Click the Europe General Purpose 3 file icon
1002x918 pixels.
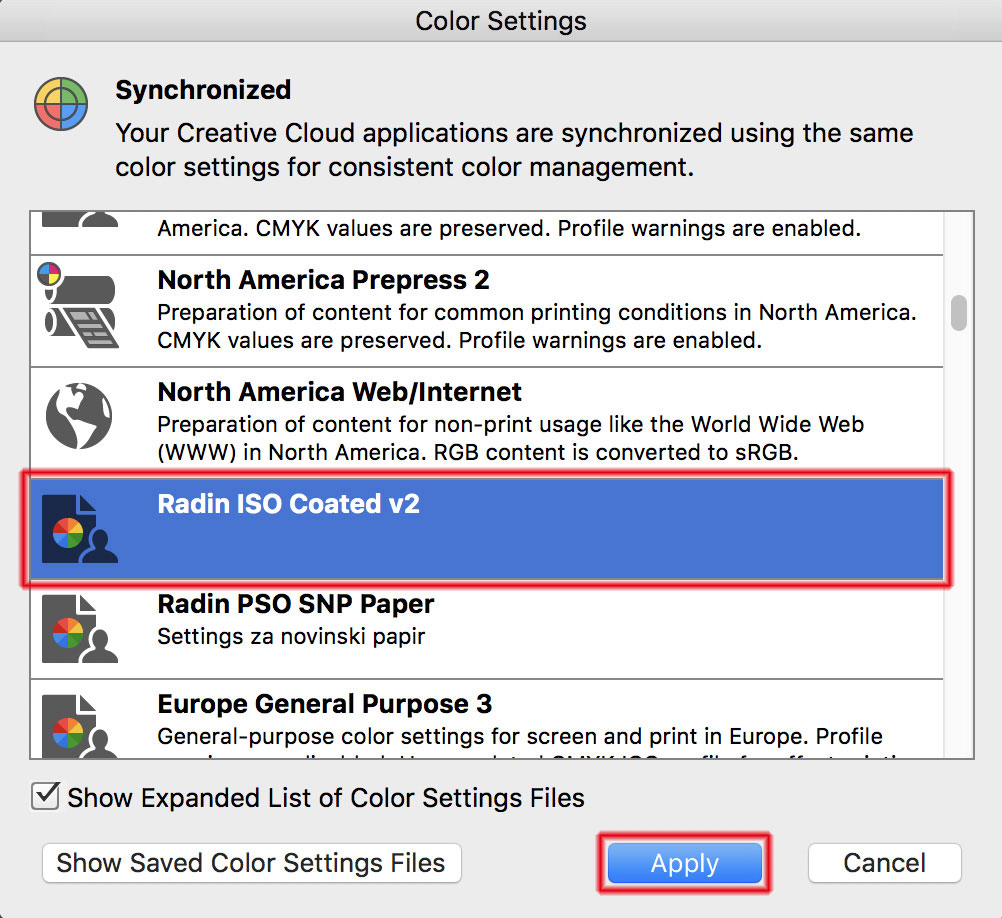coord(79,726)
